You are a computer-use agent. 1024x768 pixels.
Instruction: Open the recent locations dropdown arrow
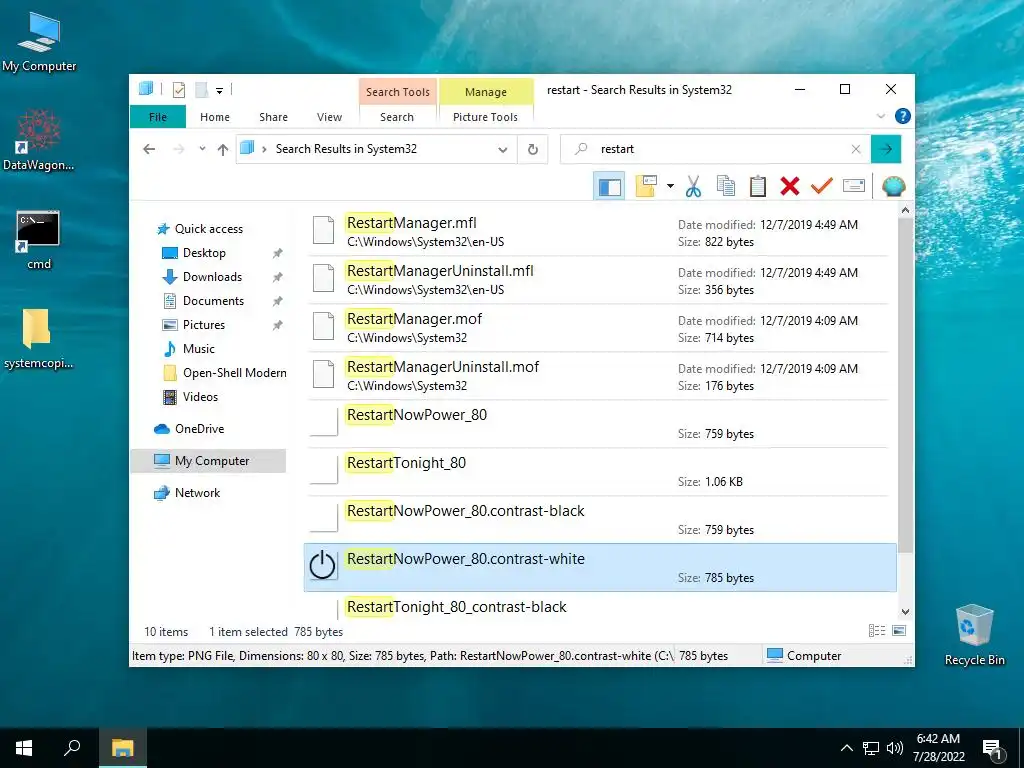(202, 150)
